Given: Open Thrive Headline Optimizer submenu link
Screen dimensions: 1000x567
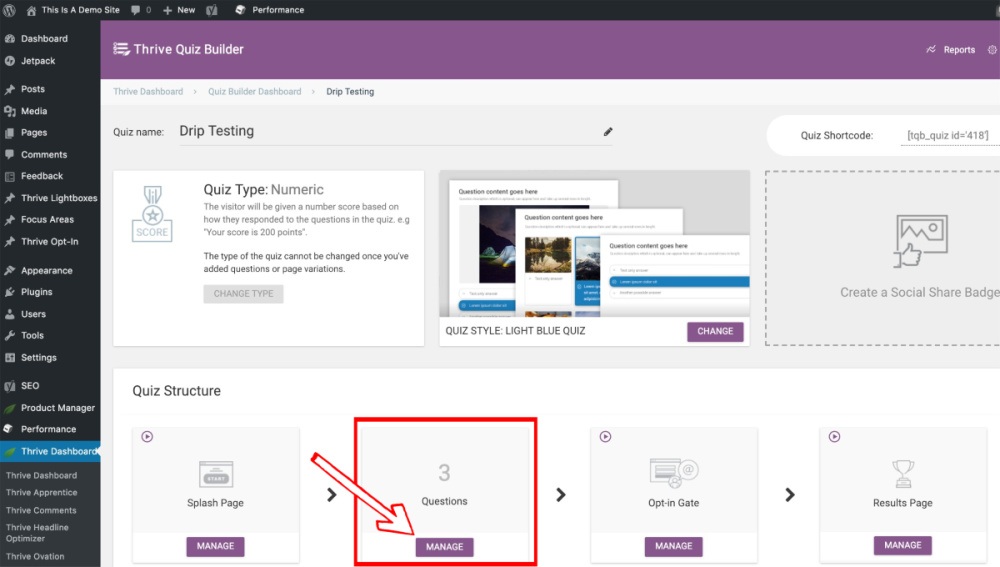Looking at the screenshot, I should click(37, 533).
